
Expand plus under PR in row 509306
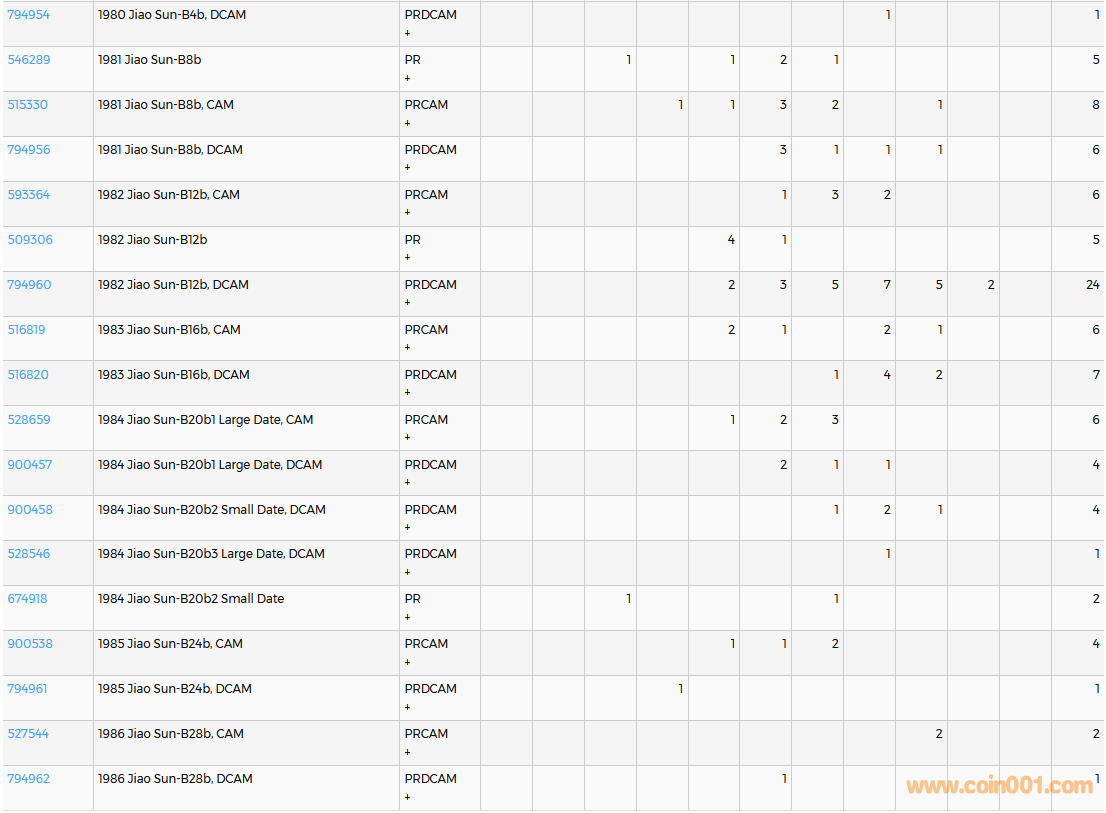point(407,258)
